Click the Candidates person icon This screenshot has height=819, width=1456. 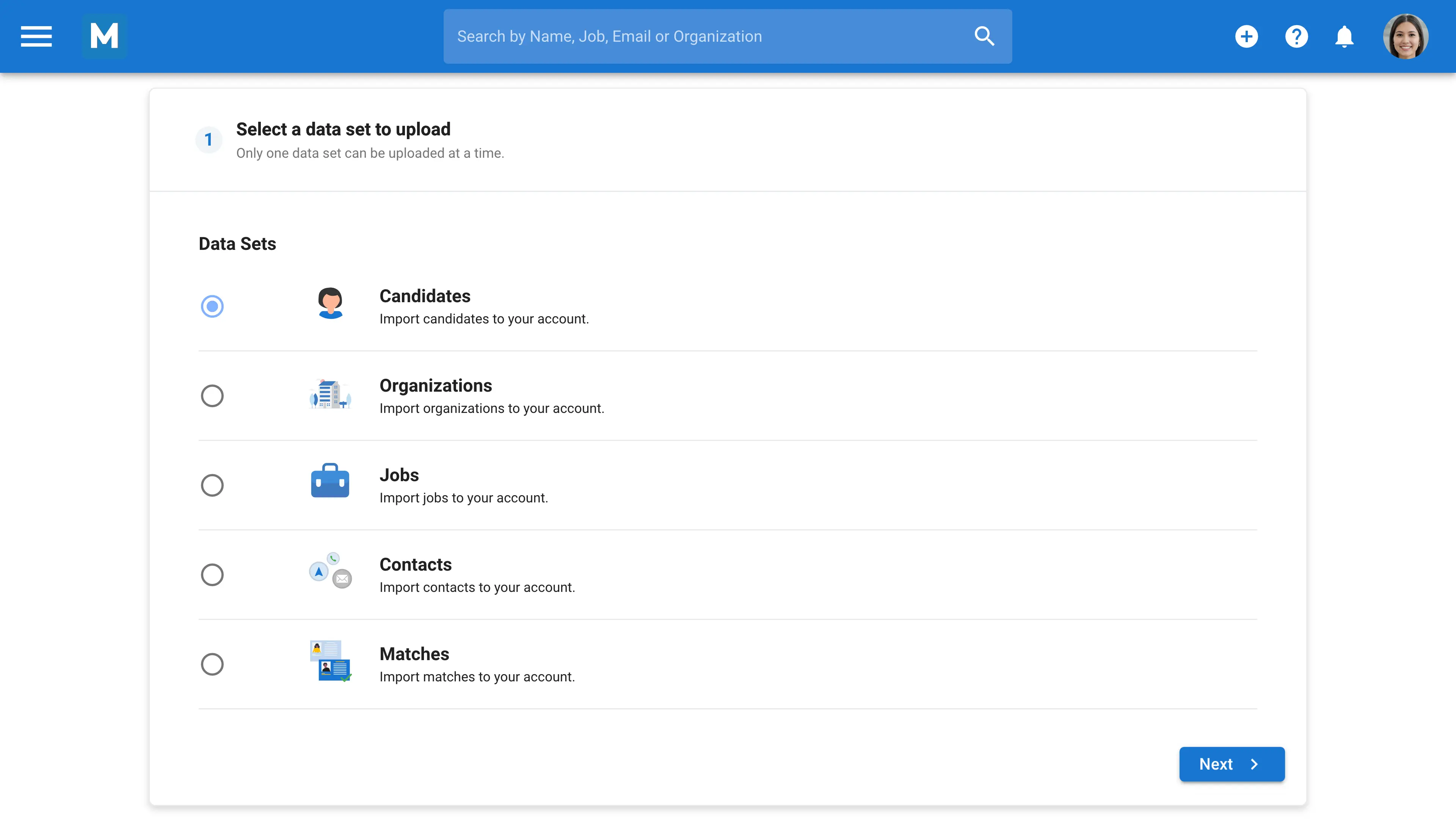(x=330, y=303)
